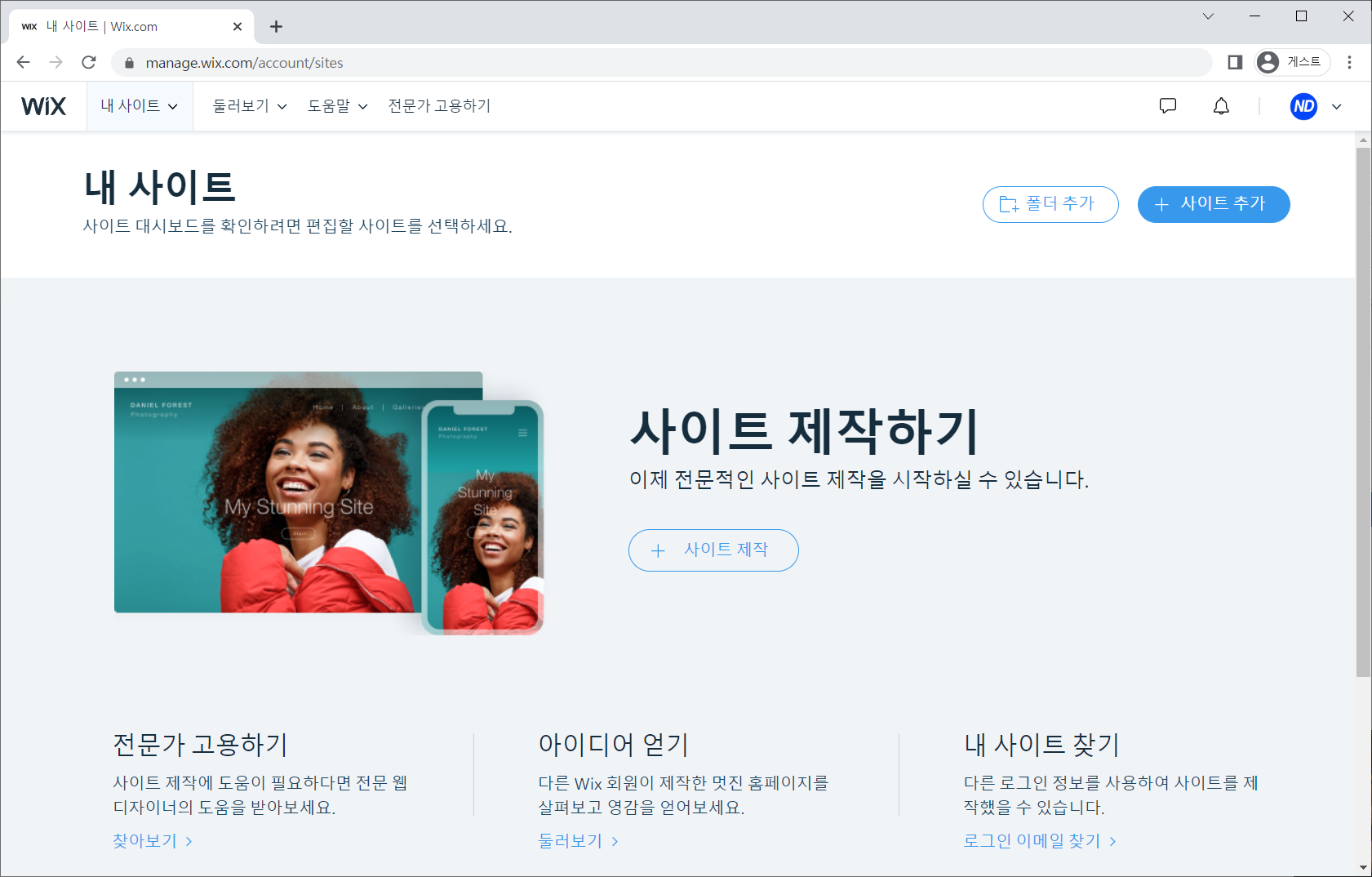Image resolution: width=1372 pixels, height=877 pixels.
Task: Click the 사이트 제작하기 headline
Action: pyautogui.click(x=805, y=431)
